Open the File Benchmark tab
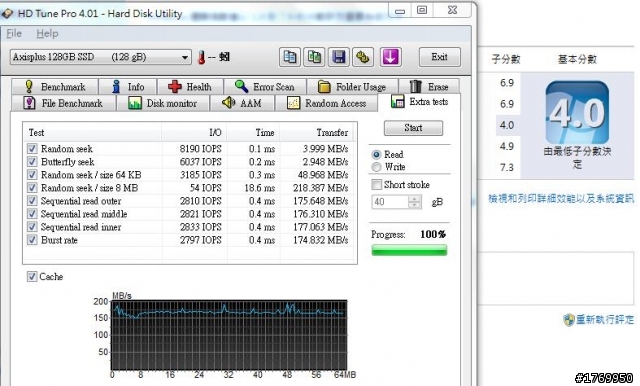The image size is (640, 386). (x=64, y=103)
